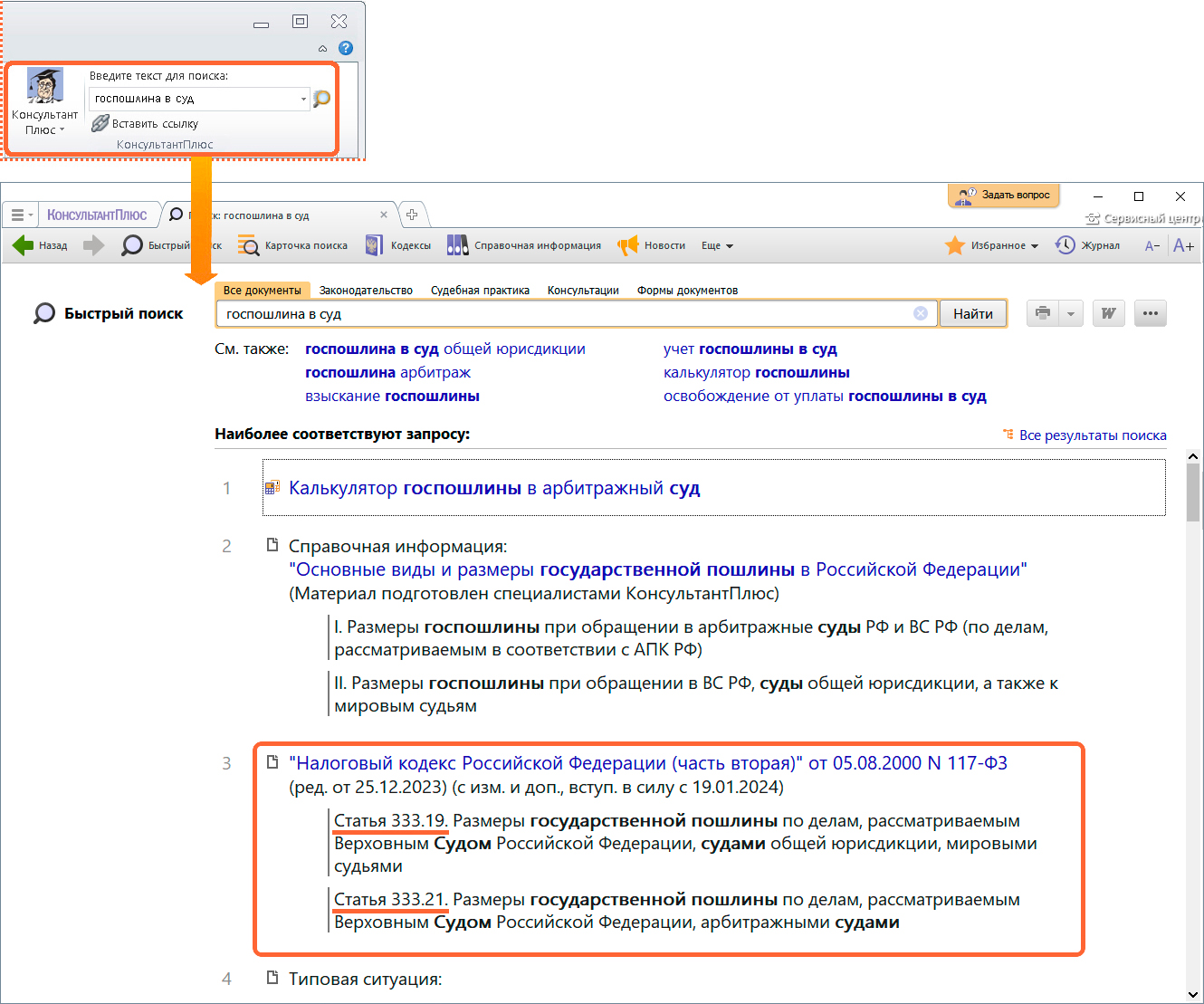
Task: Open Новости with megaphone icon
Action: (651, 245)
